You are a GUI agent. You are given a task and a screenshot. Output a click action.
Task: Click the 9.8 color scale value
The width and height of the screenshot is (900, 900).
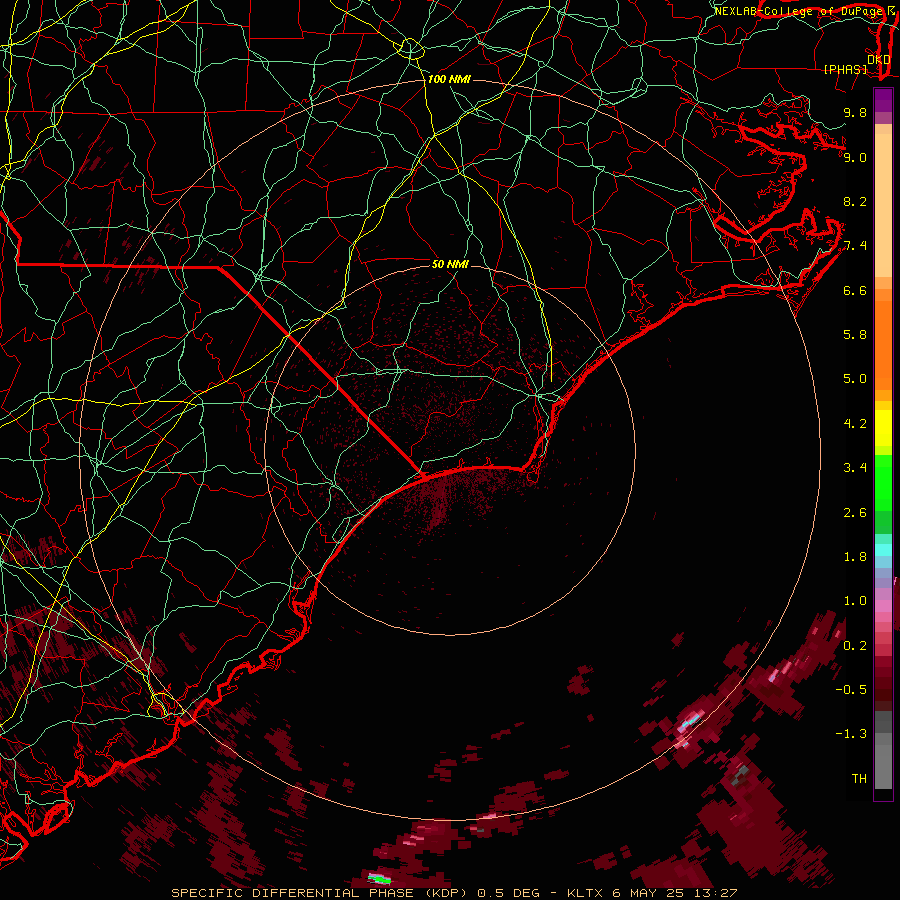855,112
